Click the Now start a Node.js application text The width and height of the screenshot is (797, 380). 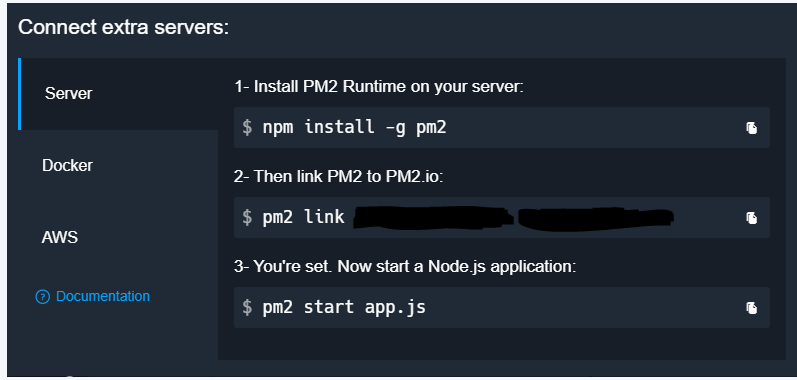[456, 266]
